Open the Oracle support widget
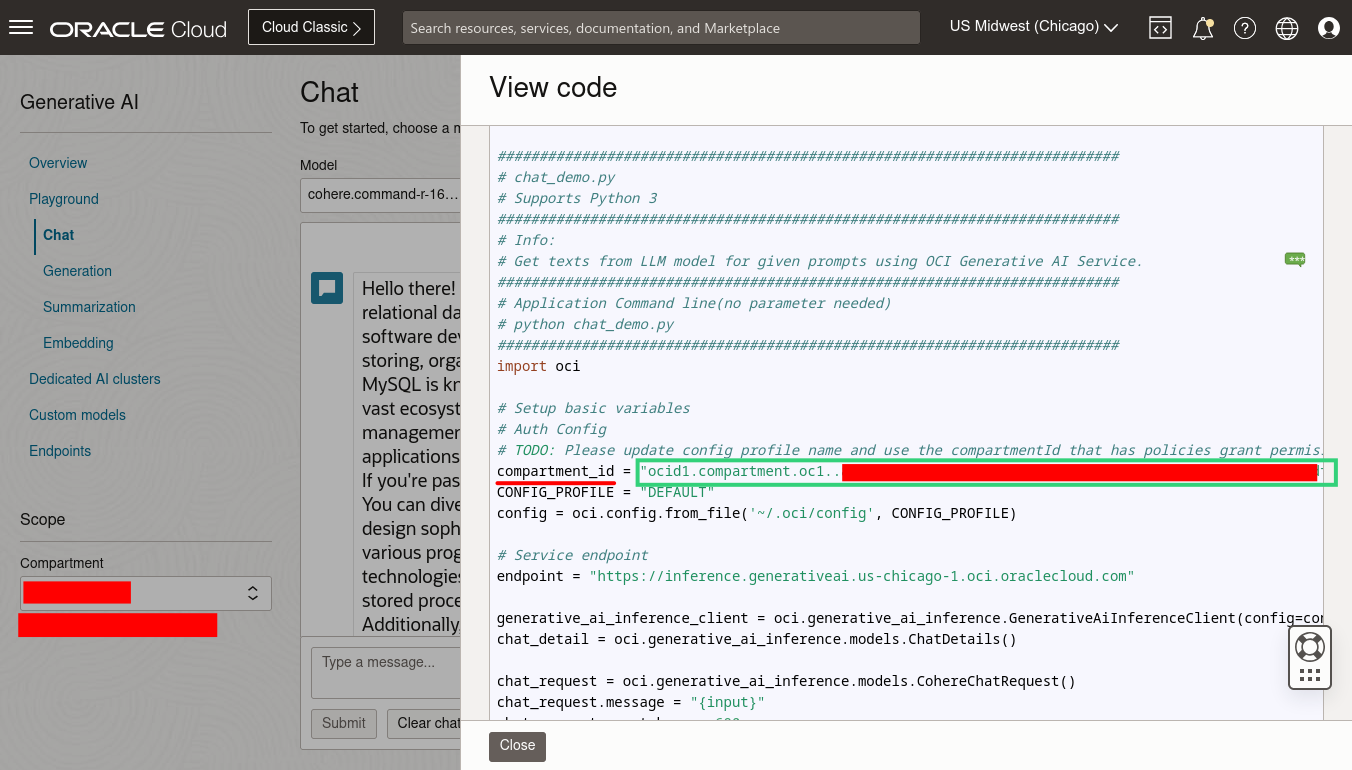Viewport: 1352px width, 770px height. pos(1309,657)
